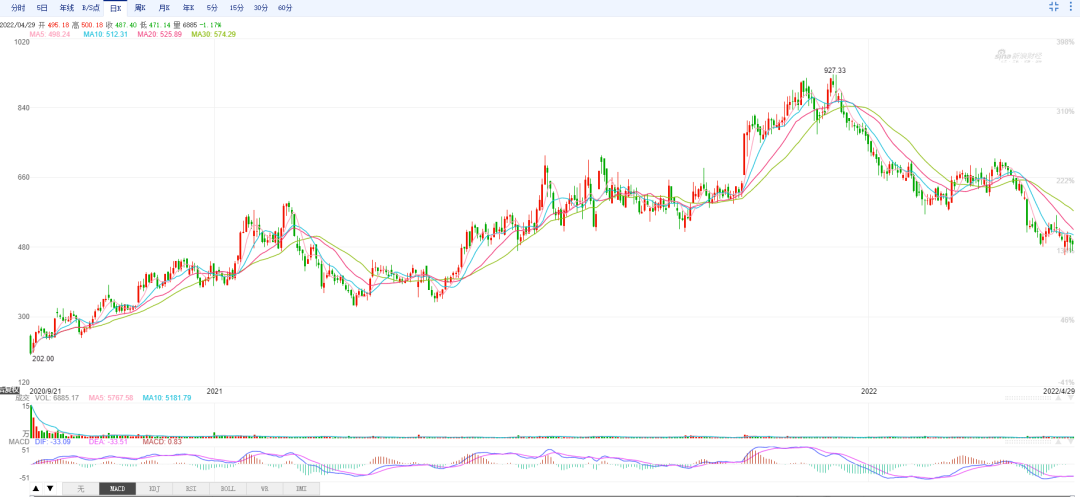Switch indicator to RSI
The width and height of the screenshot is (1080, 497).
tap(191, 489)
